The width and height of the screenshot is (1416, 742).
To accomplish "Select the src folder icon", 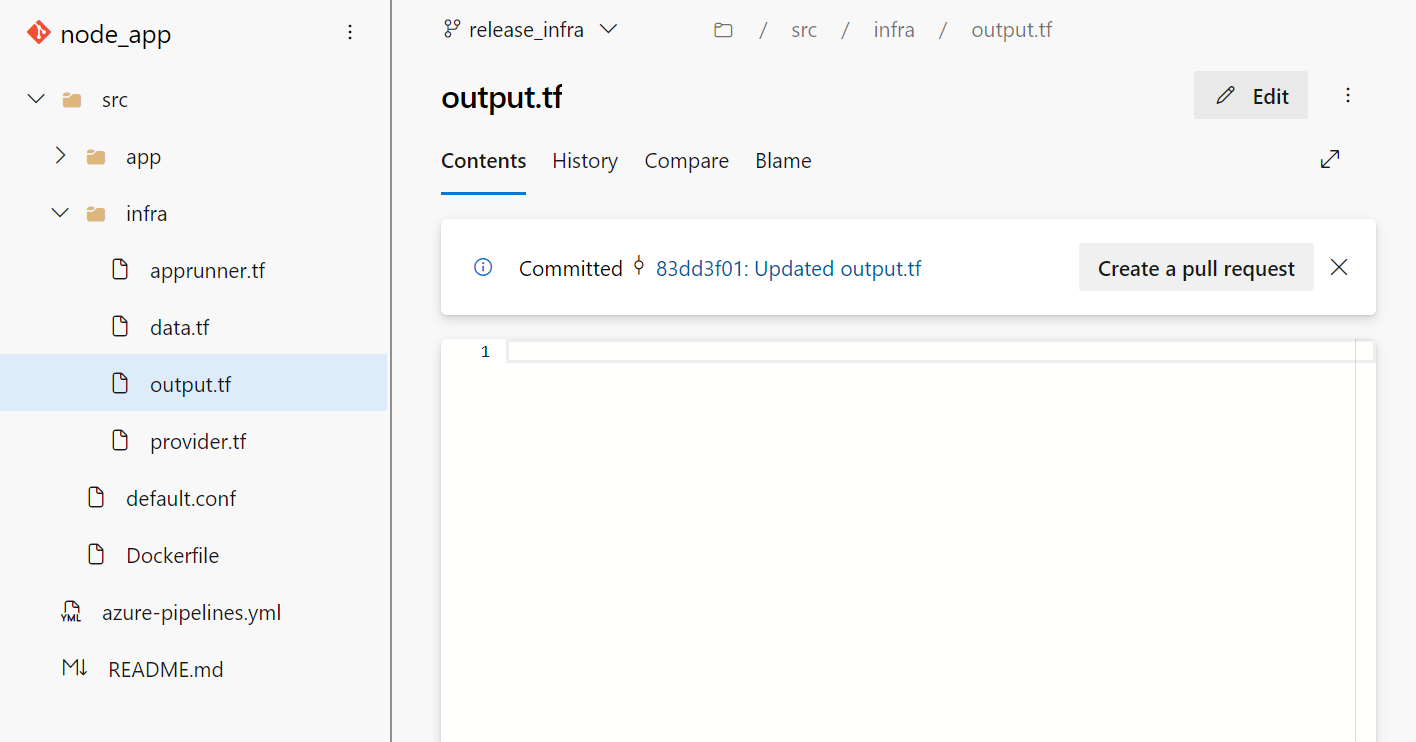I will tap(71, 100).
